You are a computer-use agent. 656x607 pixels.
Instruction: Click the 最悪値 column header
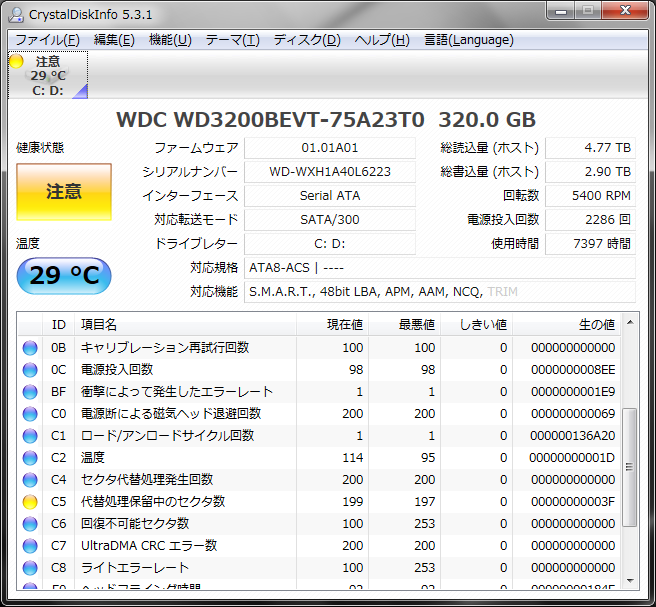(x=404, y=325)
